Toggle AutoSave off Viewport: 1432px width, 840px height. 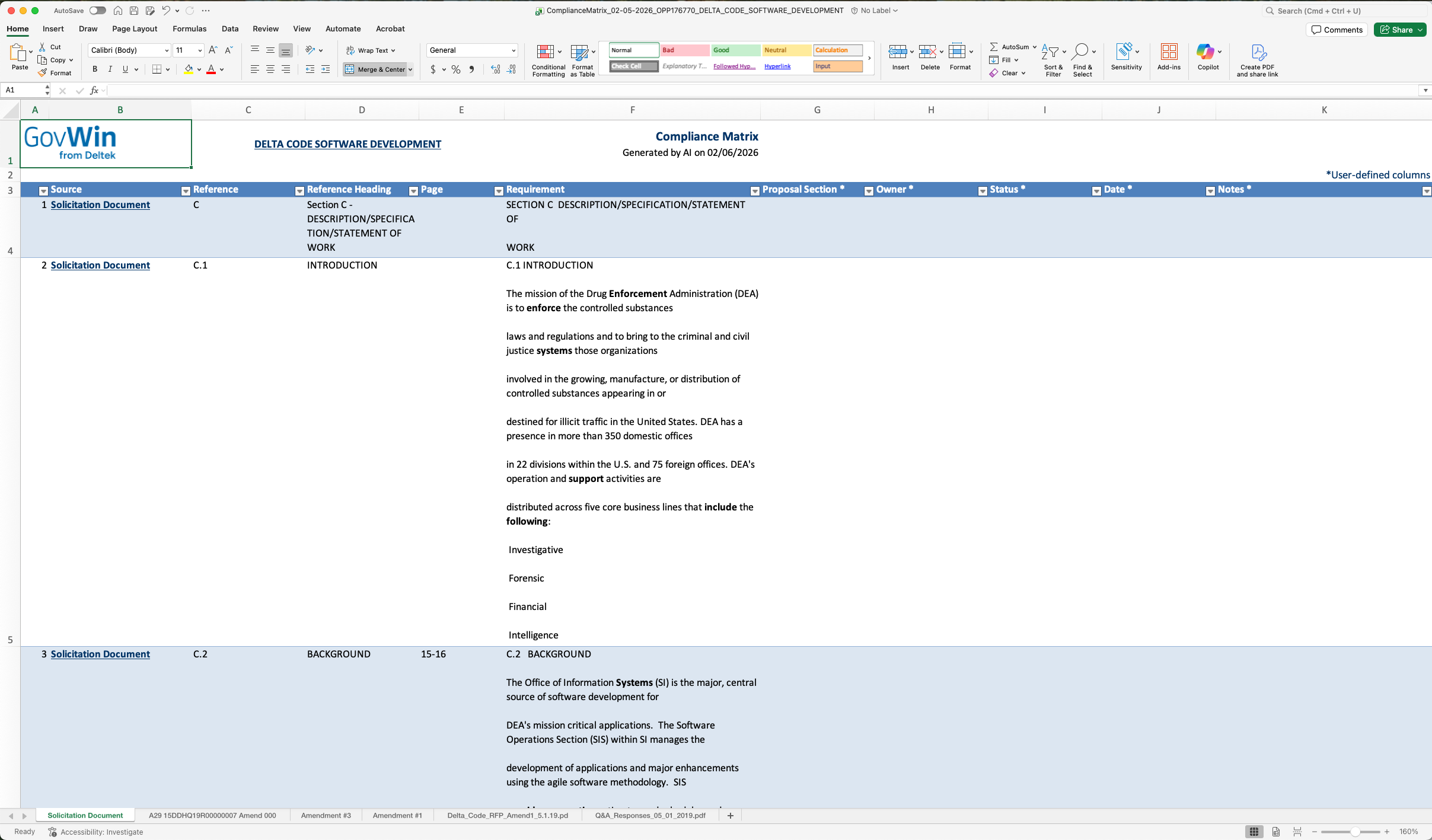[97, 10]
